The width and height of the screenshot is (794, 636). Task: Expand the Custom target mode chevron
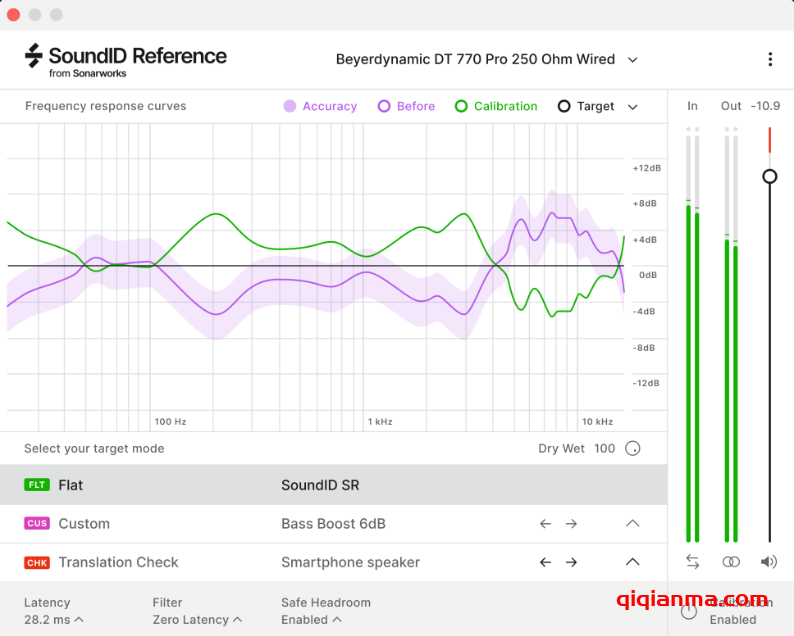click(x=632, y=524)
